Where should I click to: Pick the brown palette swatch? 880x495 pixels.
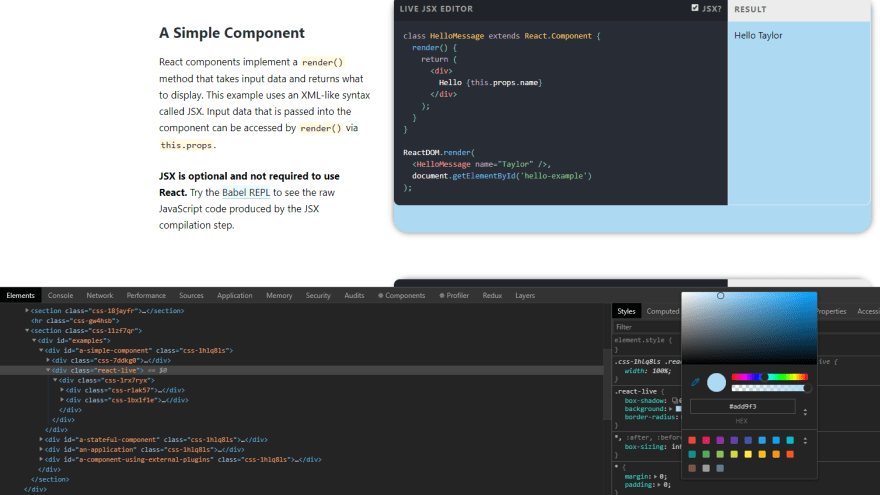pyautogui.click(x=692, y=468)
